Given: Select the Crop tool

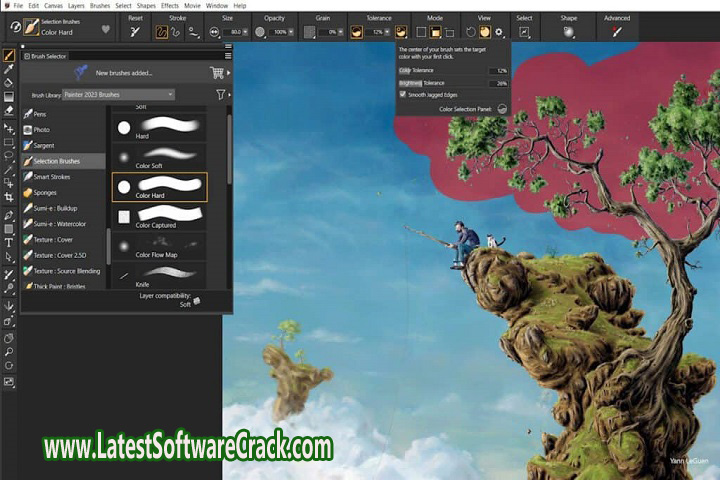Looking at the screenshot, I should coord(9,197).
